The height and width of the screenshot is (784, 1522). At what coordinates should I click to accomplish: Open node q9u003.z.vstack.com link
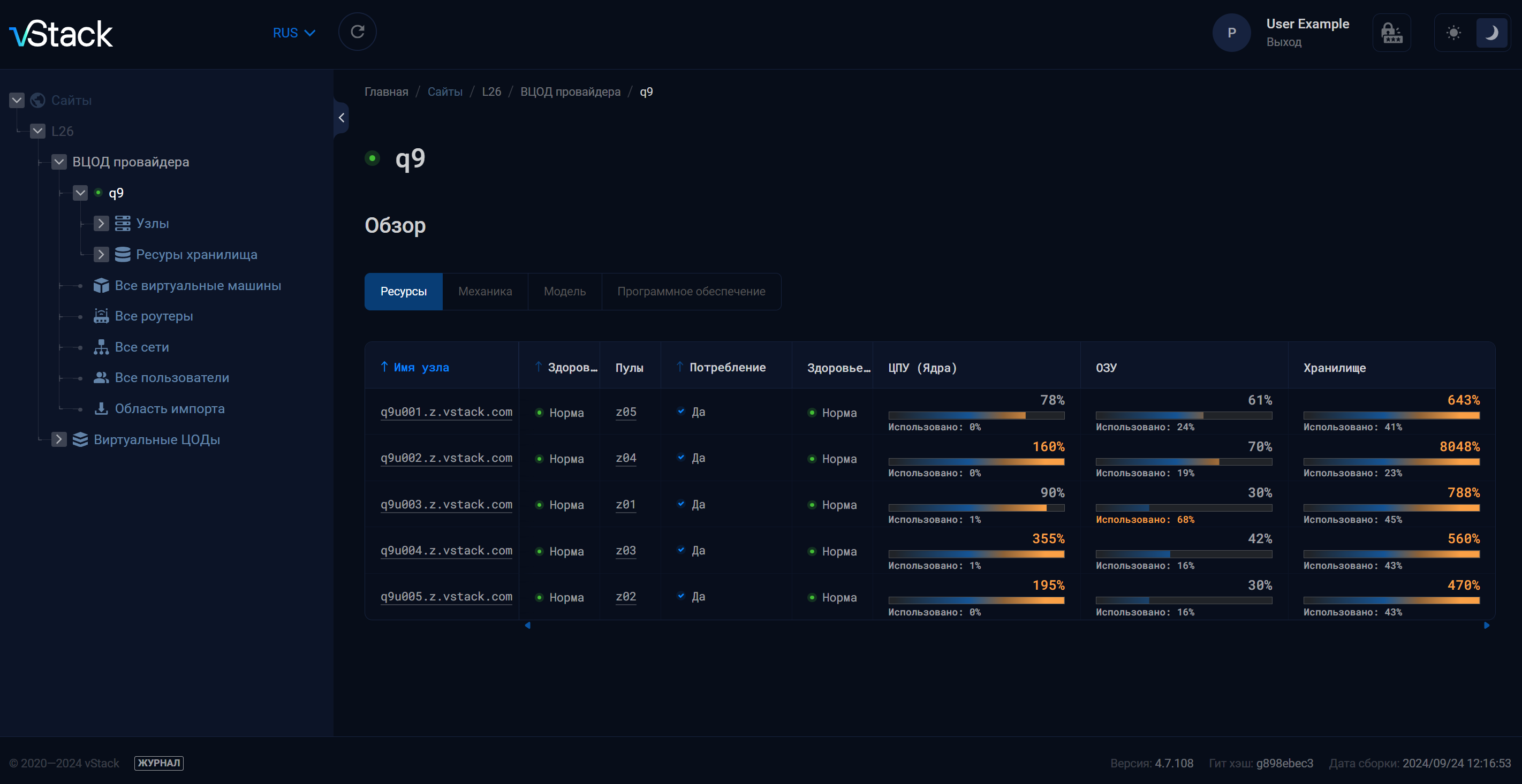446,505
